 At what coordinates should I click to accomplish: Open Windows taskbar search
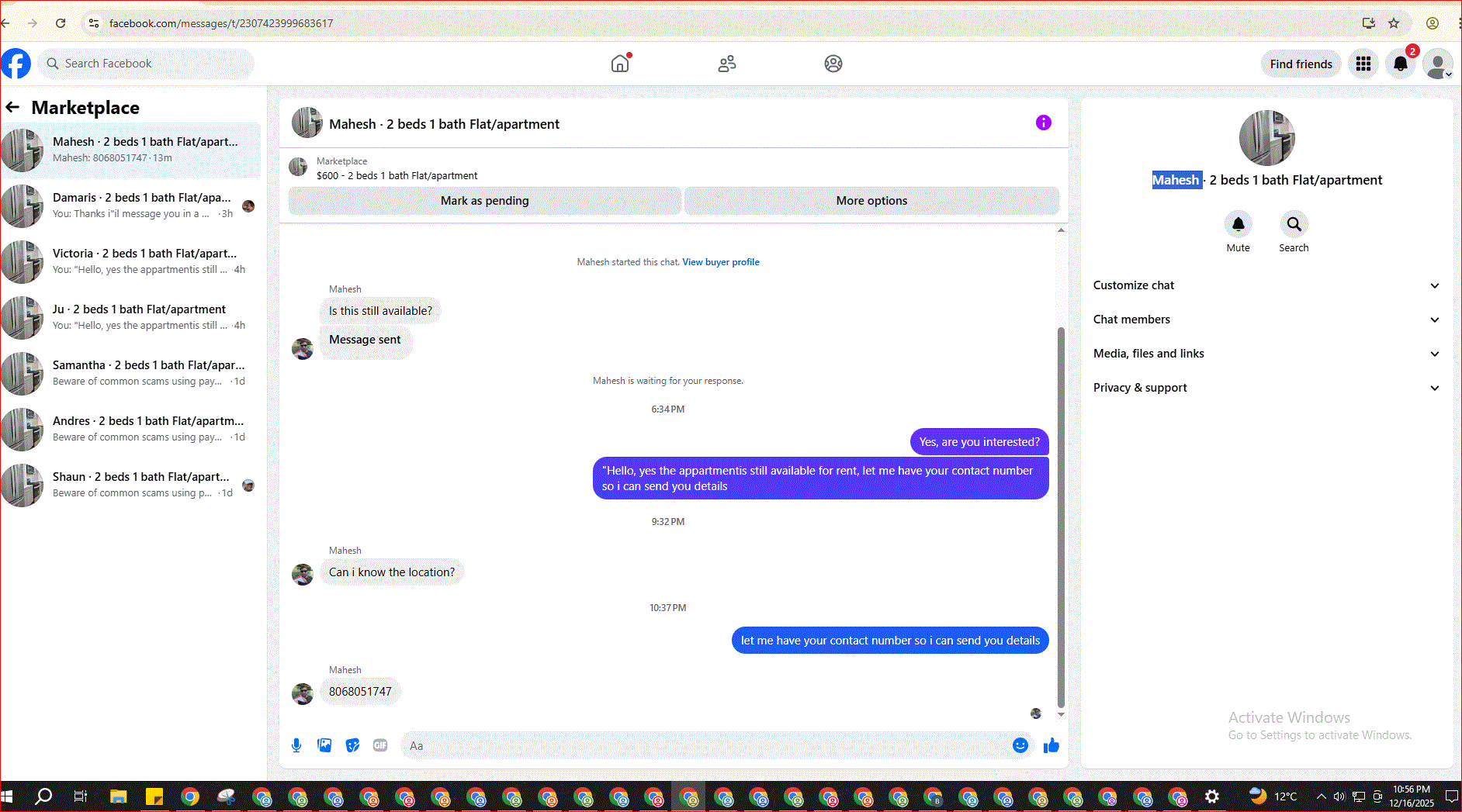[44, 796]
